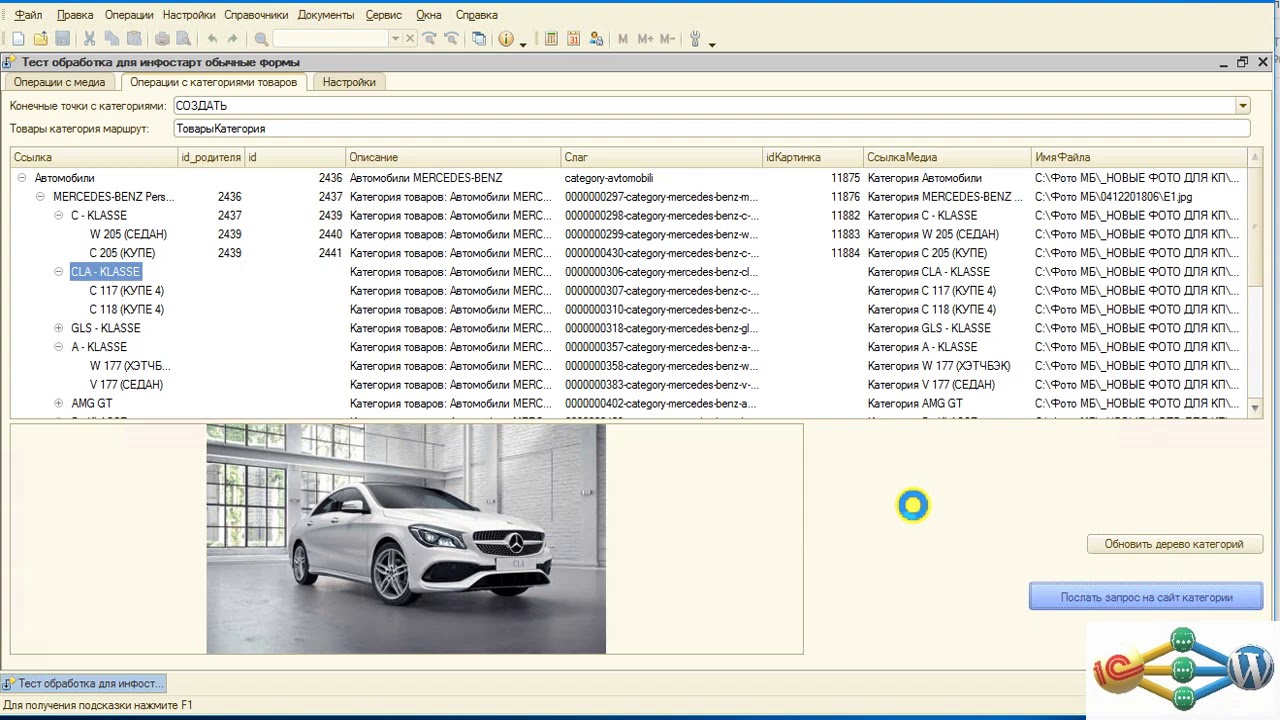Open the Окна menu
This screenshot has height=720, width=1280.
(x=429, y=15)
